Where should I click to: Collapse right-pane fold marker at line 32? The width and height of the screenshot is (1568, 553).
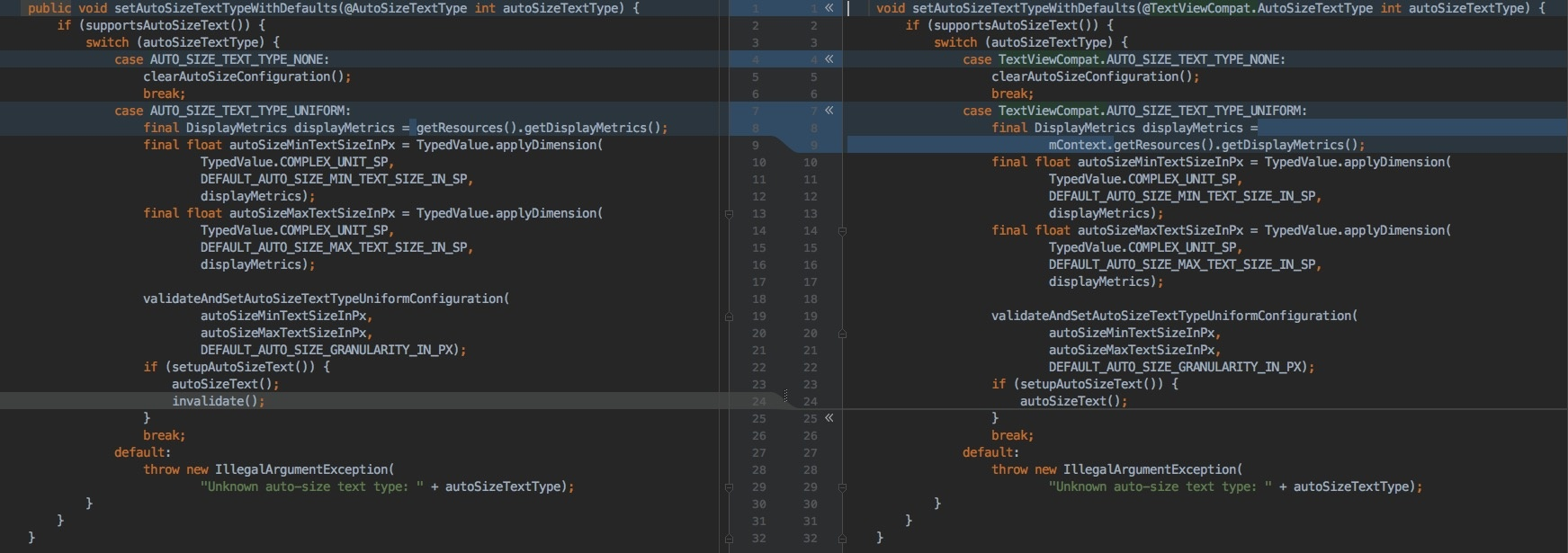click(x=842, y=539)
